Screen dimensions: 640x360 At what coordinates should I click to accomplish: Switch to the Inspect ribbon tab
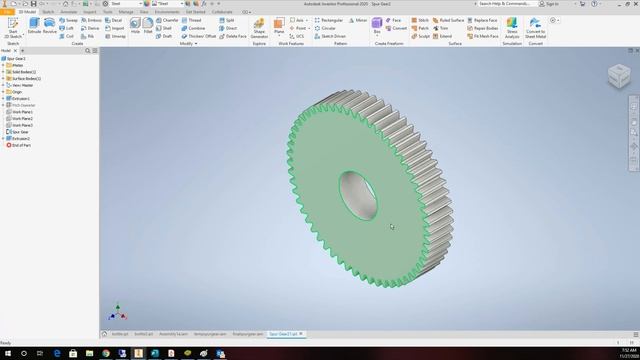89,12
